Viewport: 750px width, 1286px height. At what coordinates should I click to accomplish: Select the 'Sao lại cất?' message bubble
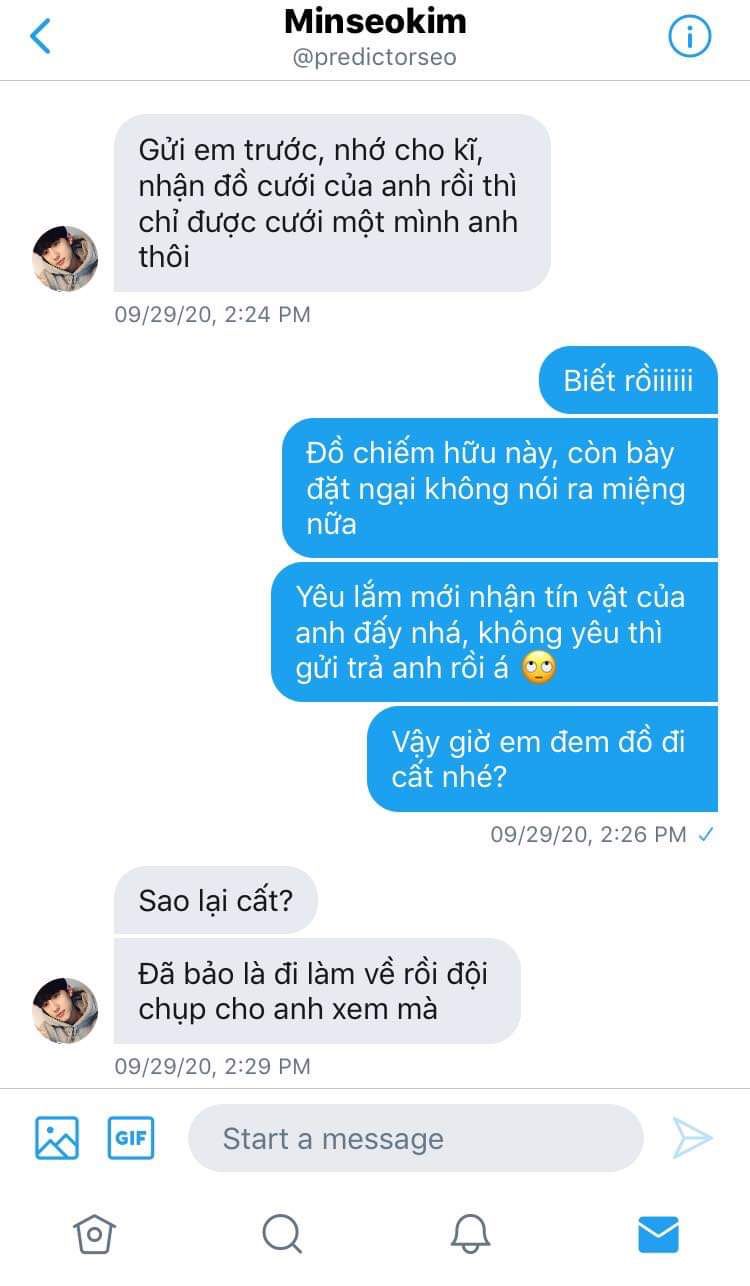coord(216,900)
